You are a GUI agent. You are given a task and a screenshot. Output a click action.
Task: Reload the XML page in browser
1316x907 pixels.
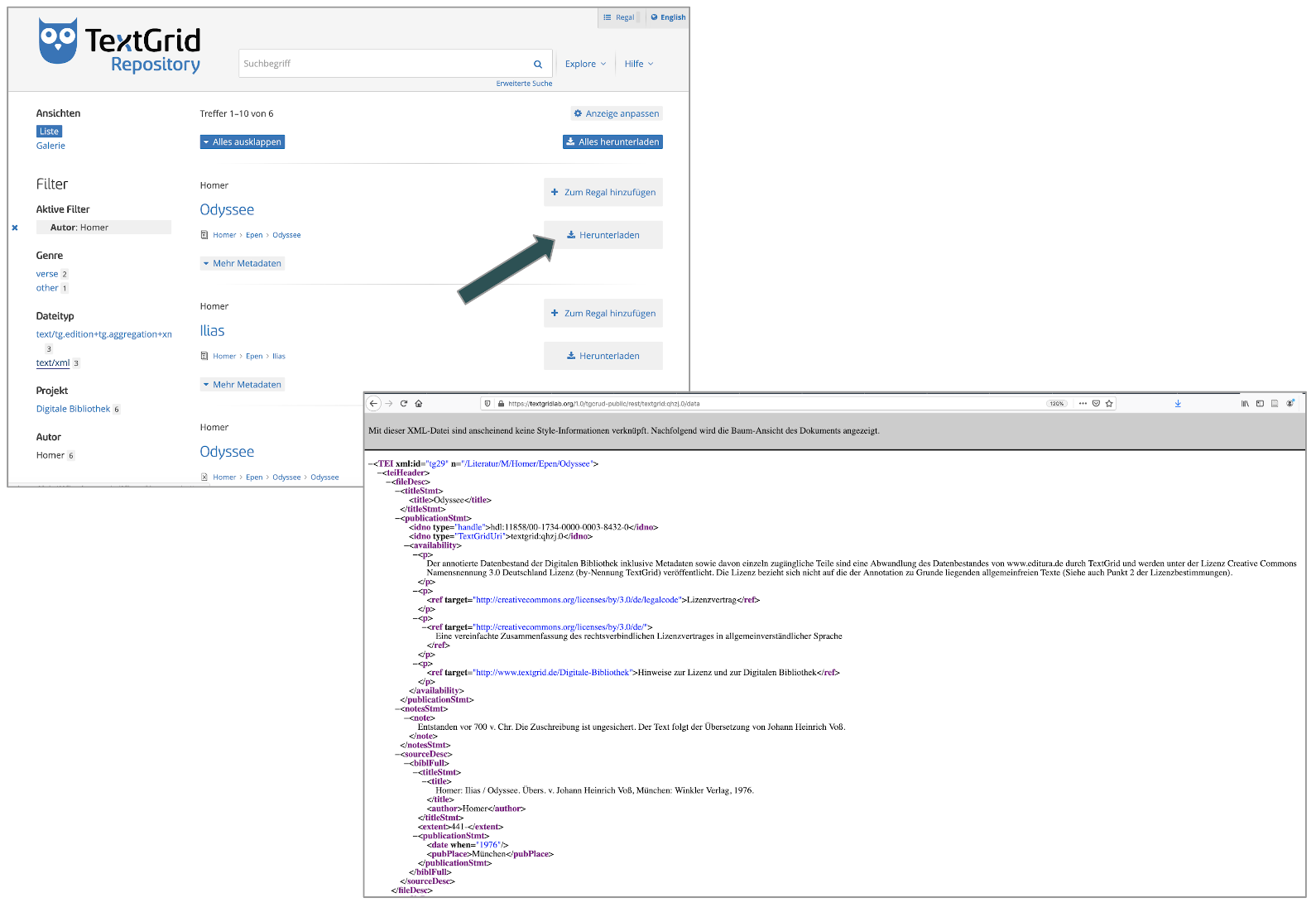[x=404, y=404]
